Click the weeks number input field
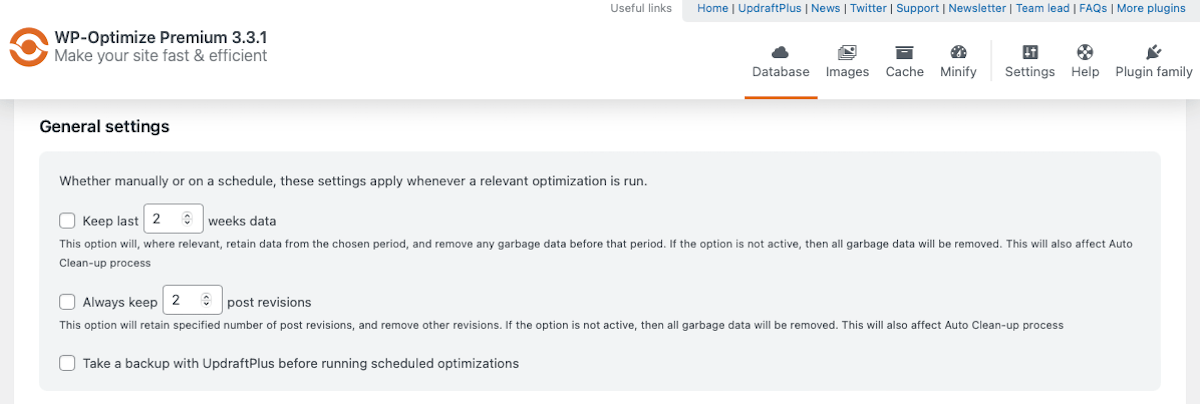 [x=162, y=219]
